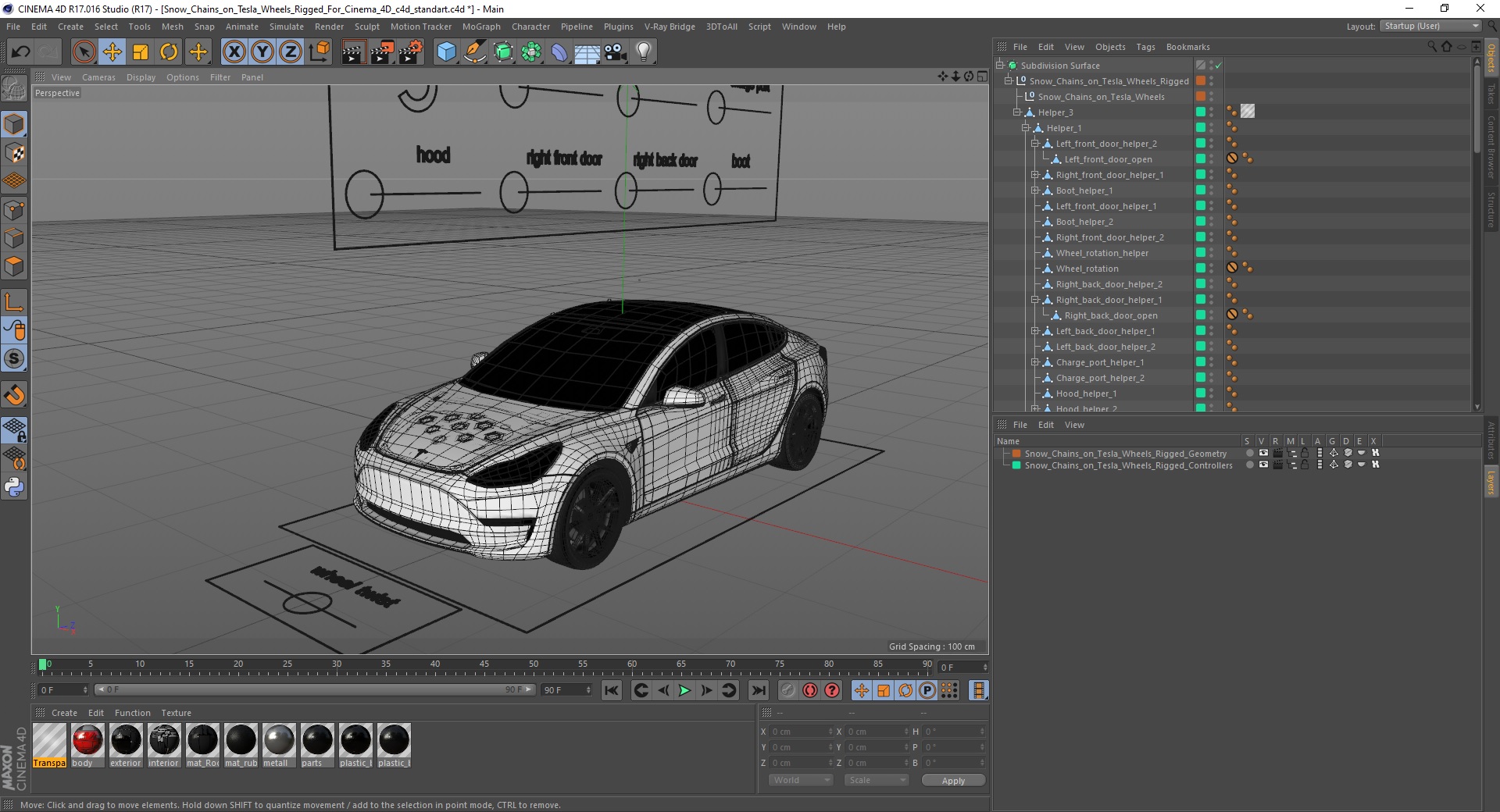Render the active view

pos(353,52)
